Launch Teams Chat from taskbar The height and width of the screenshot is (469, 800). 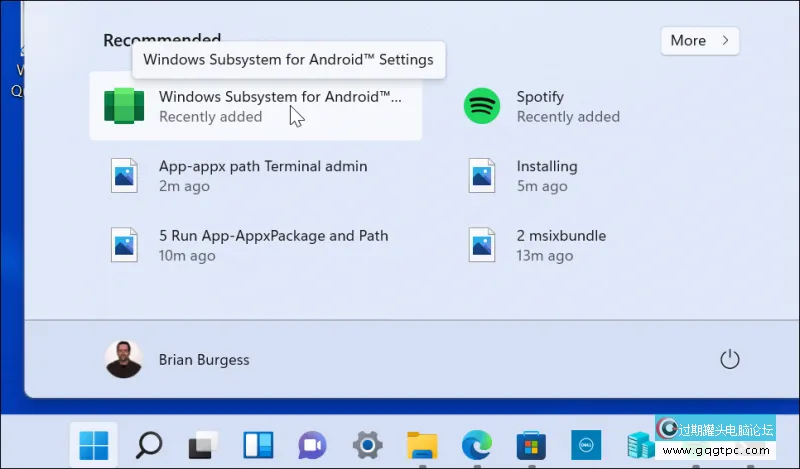(312, 444)
